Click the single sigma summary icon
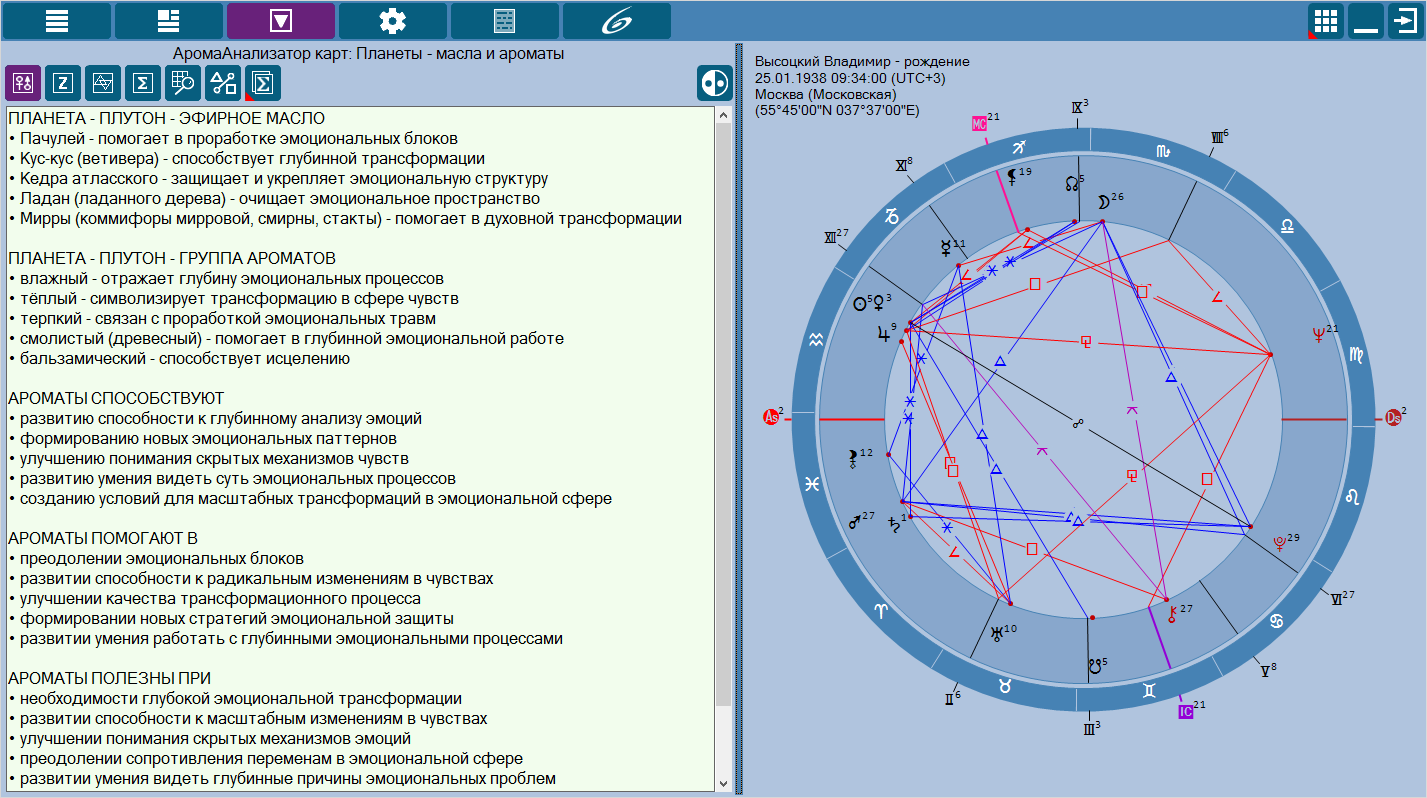Viewport: 1427px width, 798px height. pyautogui.click(x=142, y=84)
